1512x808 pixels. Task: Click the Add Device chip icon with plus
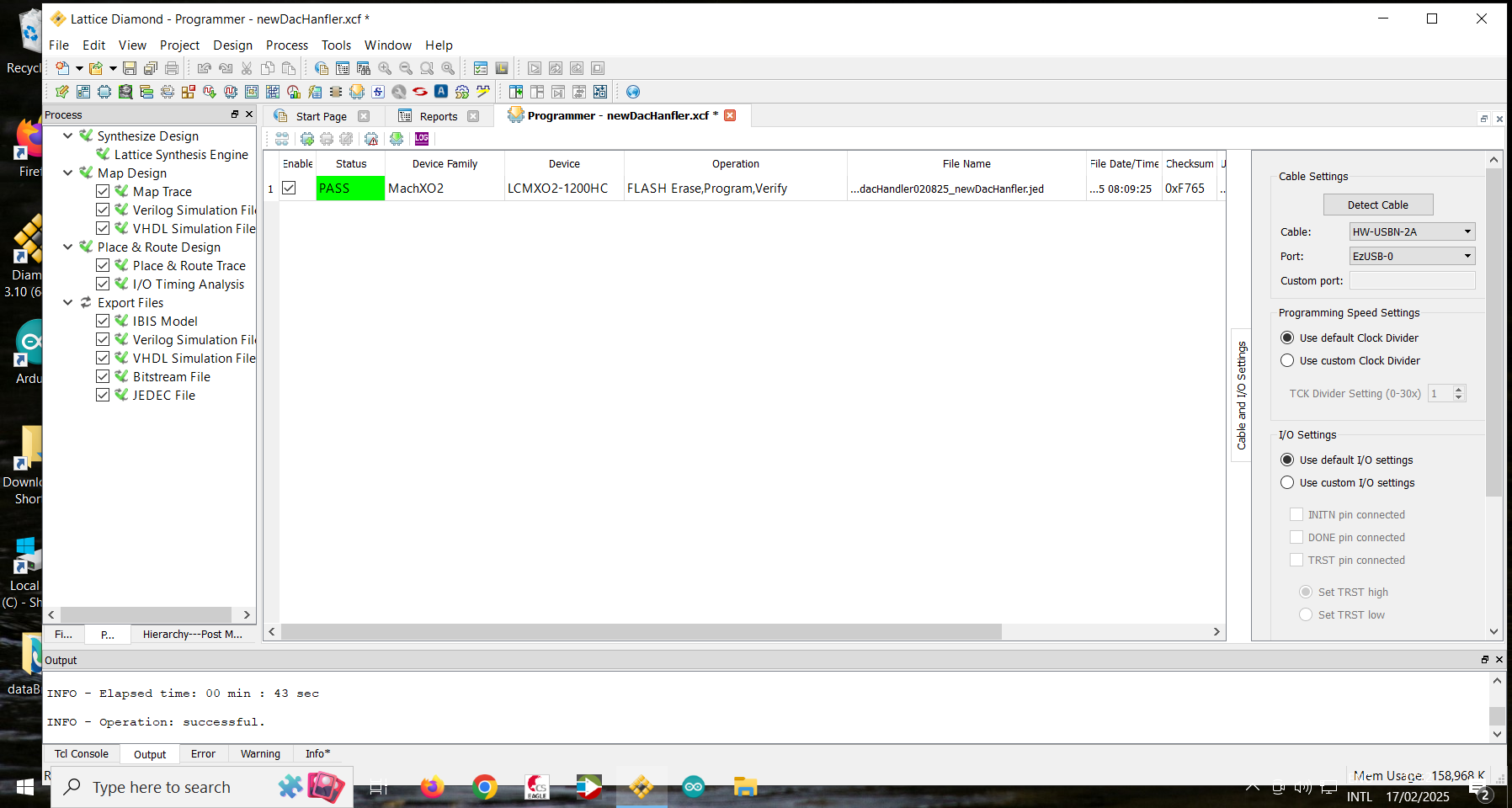(307, 139)
